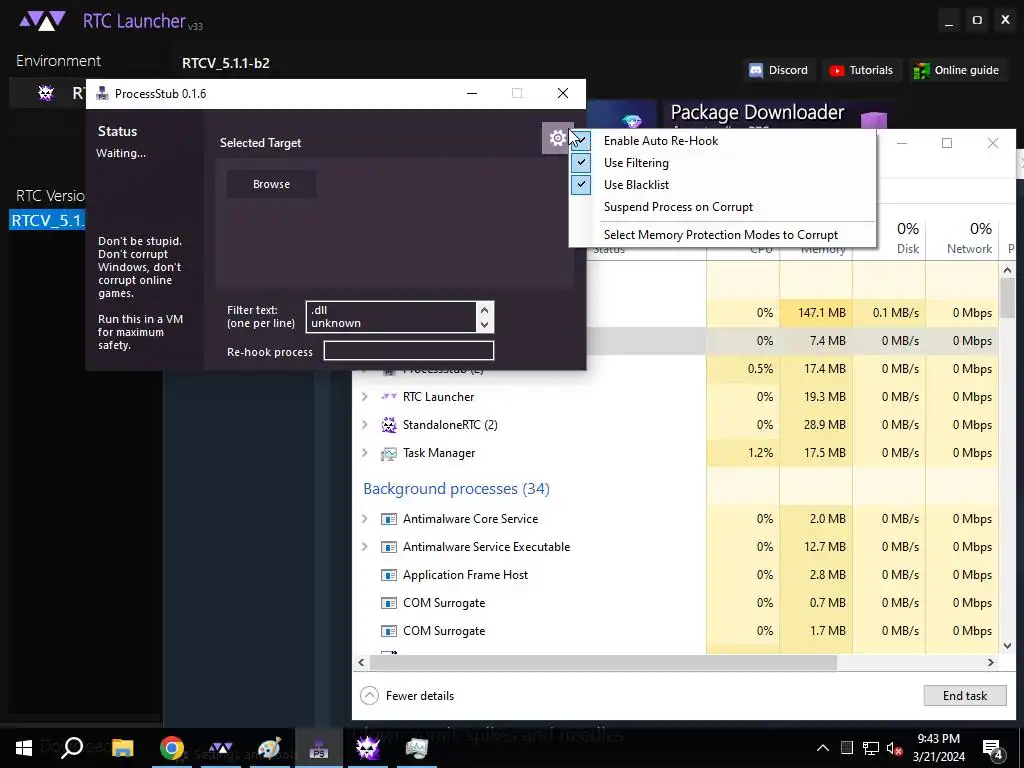Select the RTCV_5.1 version entry
Viewport: 1024px width, 768px height.
coord(48,220)
